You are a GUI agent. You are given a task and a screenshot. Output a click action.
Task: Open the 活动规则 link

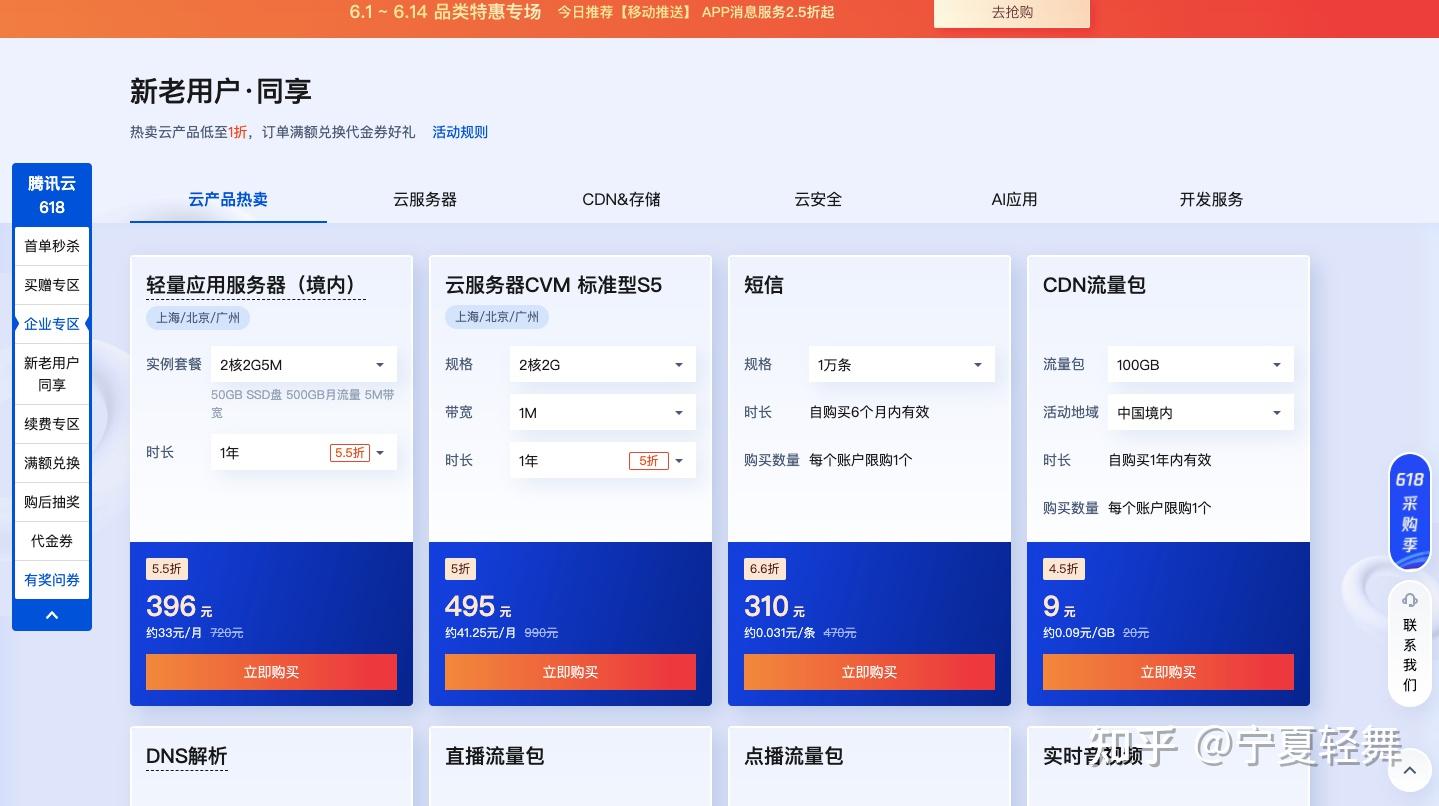point(460,132)
